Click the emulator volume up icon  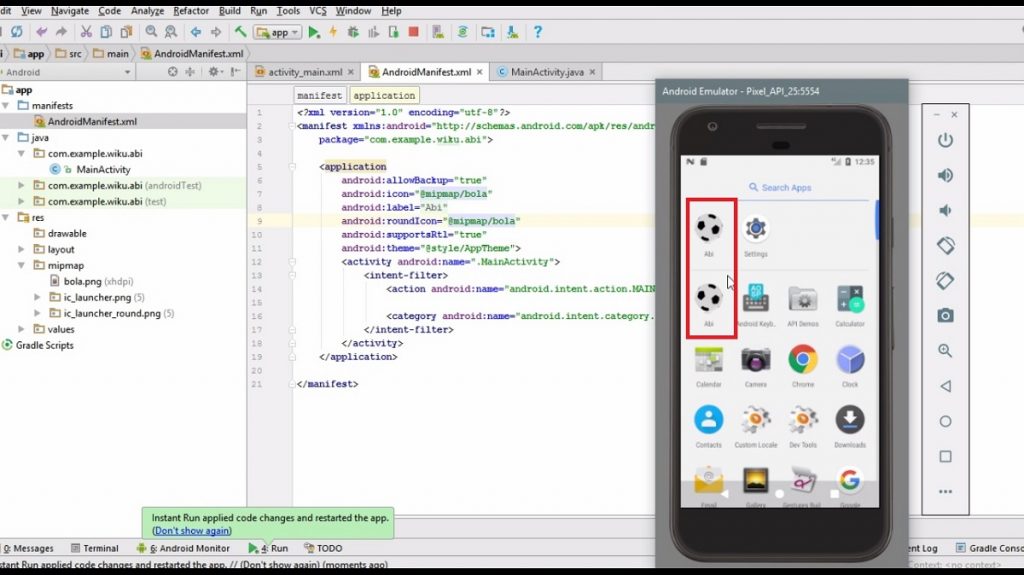point(945,176)
